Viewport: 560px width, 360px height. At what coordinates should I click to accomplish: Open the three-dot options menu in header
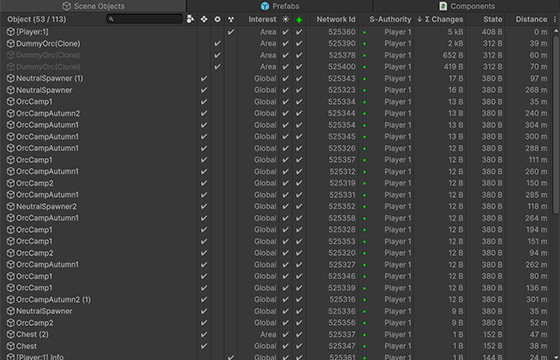[555, 19]
